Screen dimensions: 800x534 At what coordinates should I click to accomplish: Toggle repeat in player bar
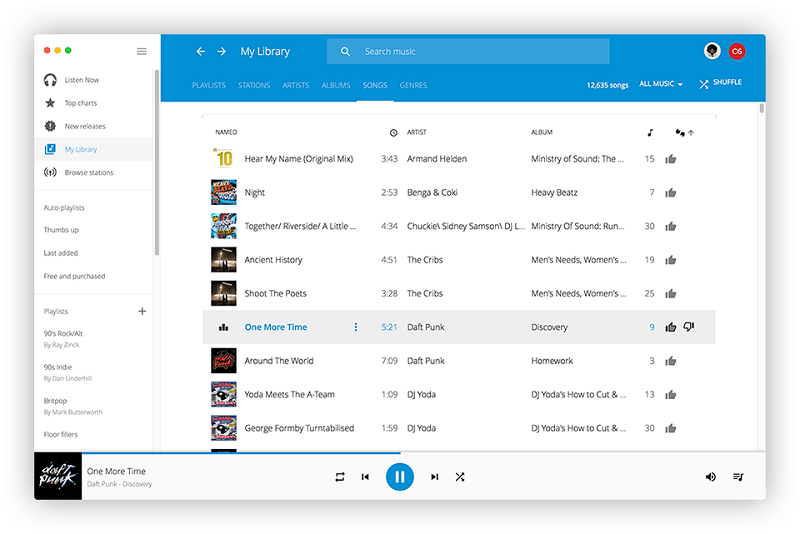point(340,477)
